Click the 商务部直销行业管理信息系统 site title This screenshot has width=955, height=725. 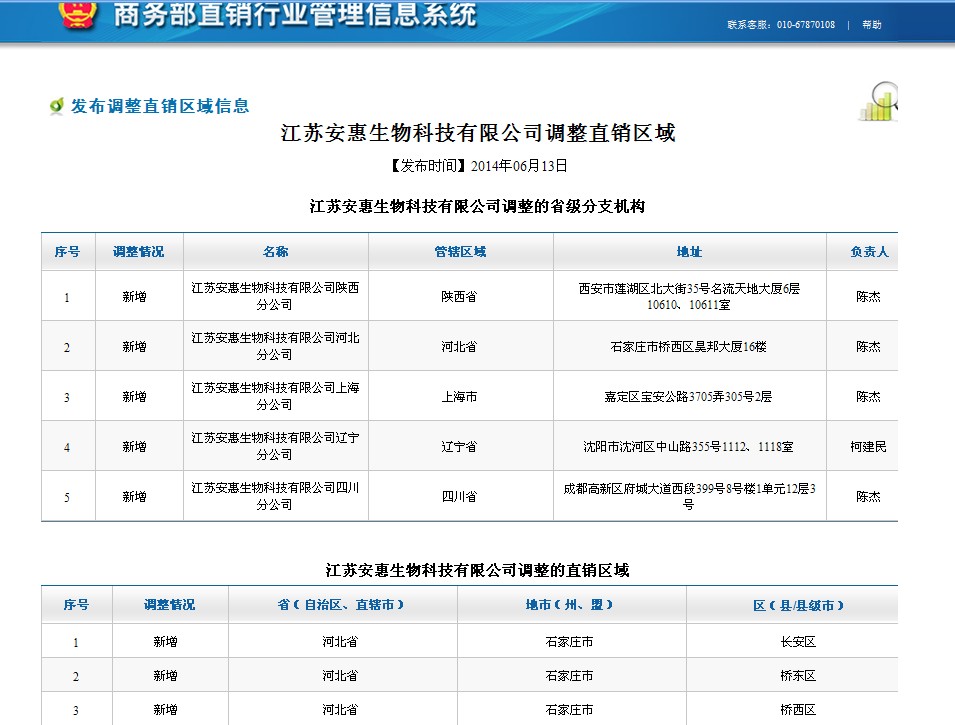coord(295,16)
